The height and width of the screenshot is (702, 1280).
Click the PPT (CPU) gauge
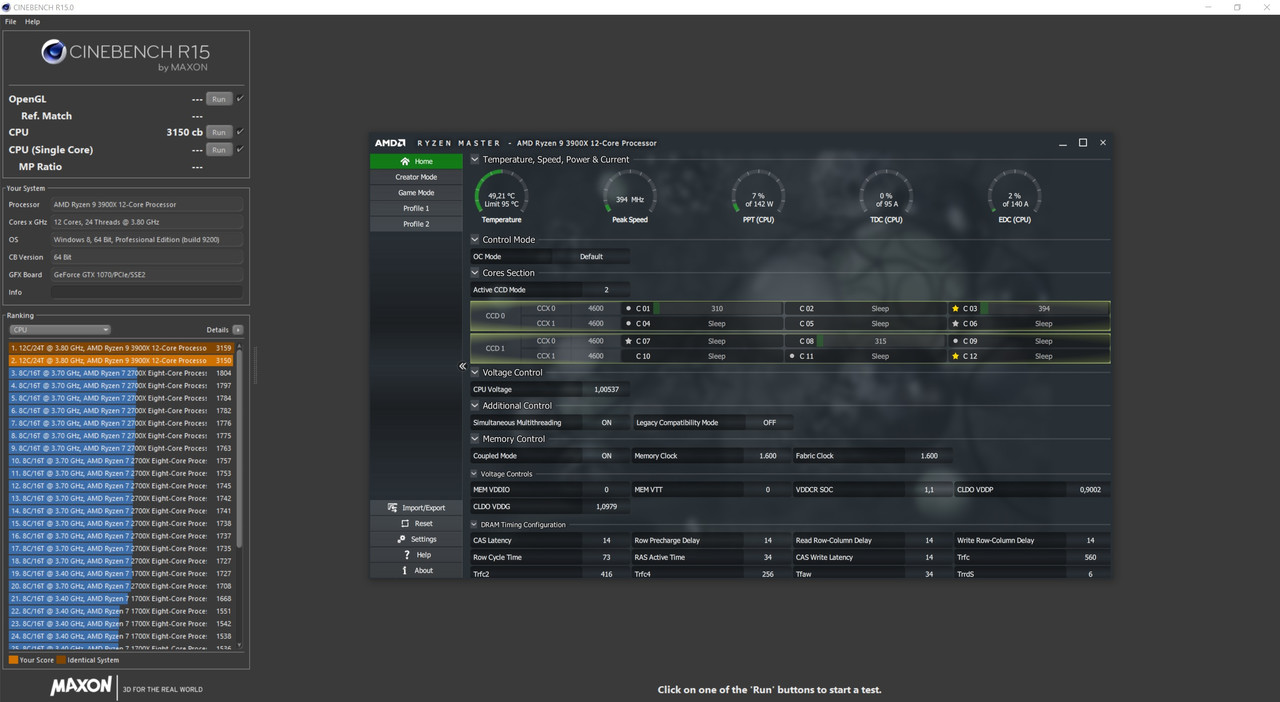click(x=757, y=195)
